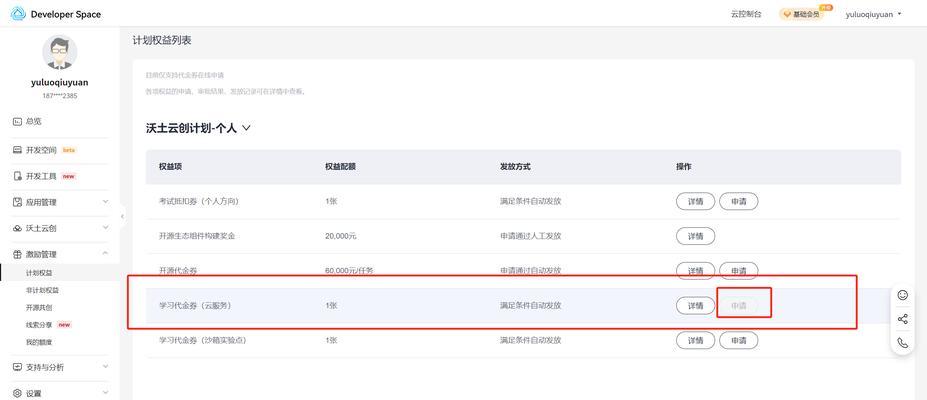
Task: Select 开源共创 in the sidebar
Action: coord(39,307)
